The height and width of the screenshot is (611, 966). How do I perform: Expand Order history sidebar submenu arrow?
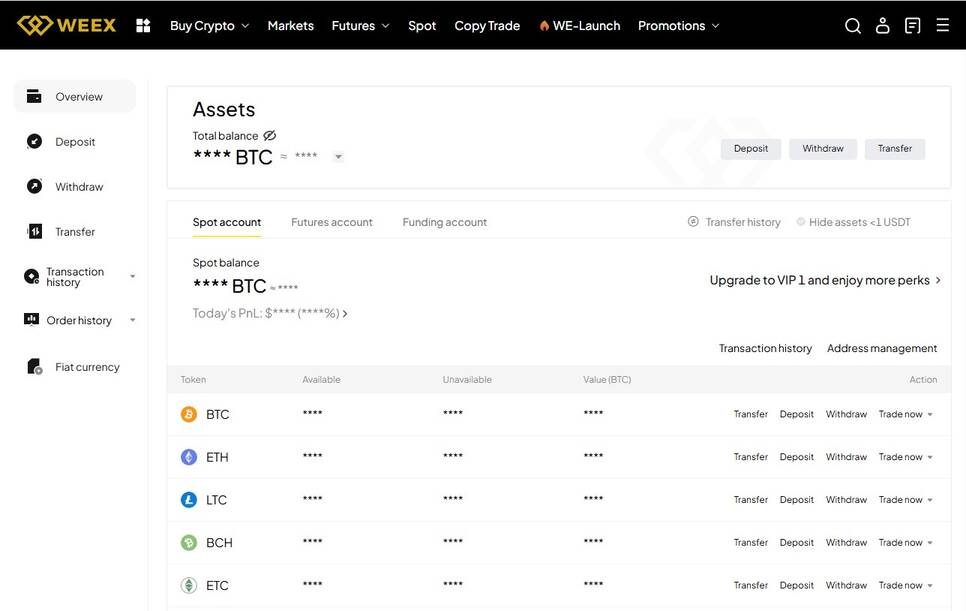132,320
